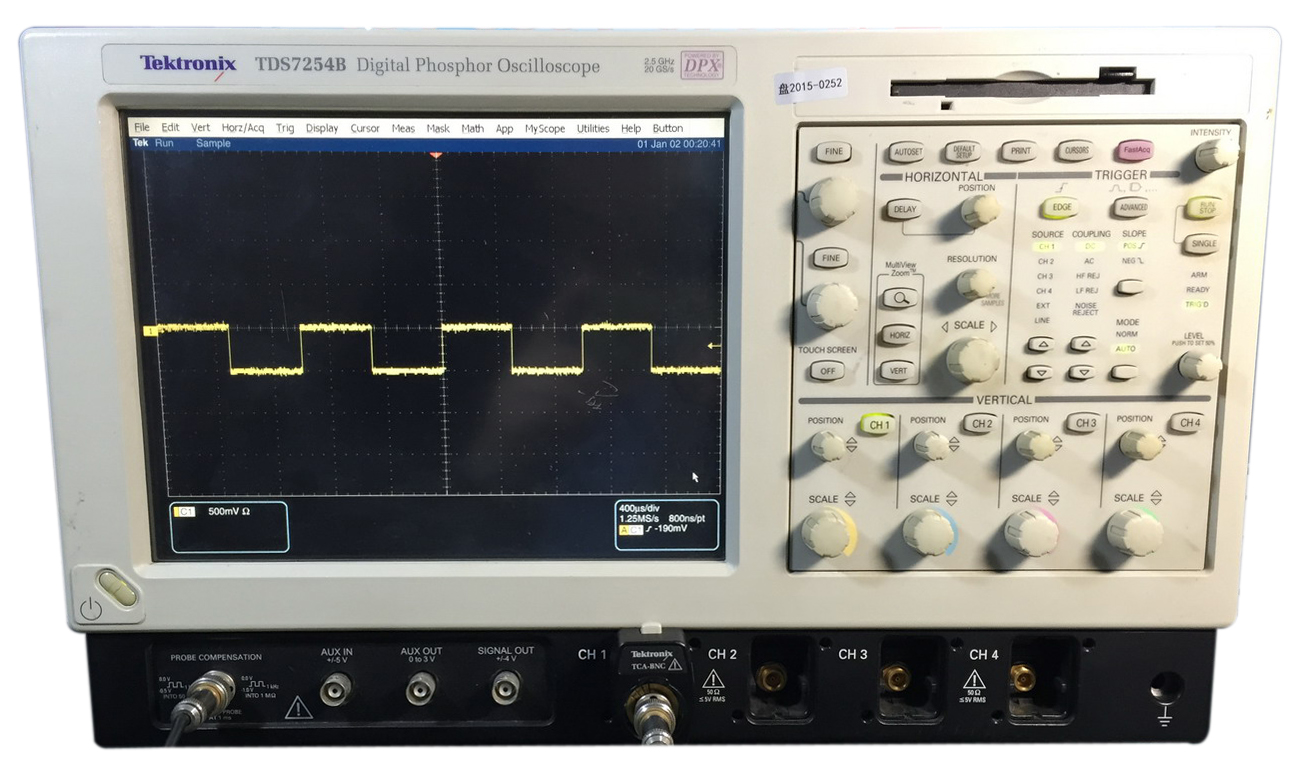
Task: Touch the upper multipurpose knob below top FINE
Action: click(x=832, y=200)
